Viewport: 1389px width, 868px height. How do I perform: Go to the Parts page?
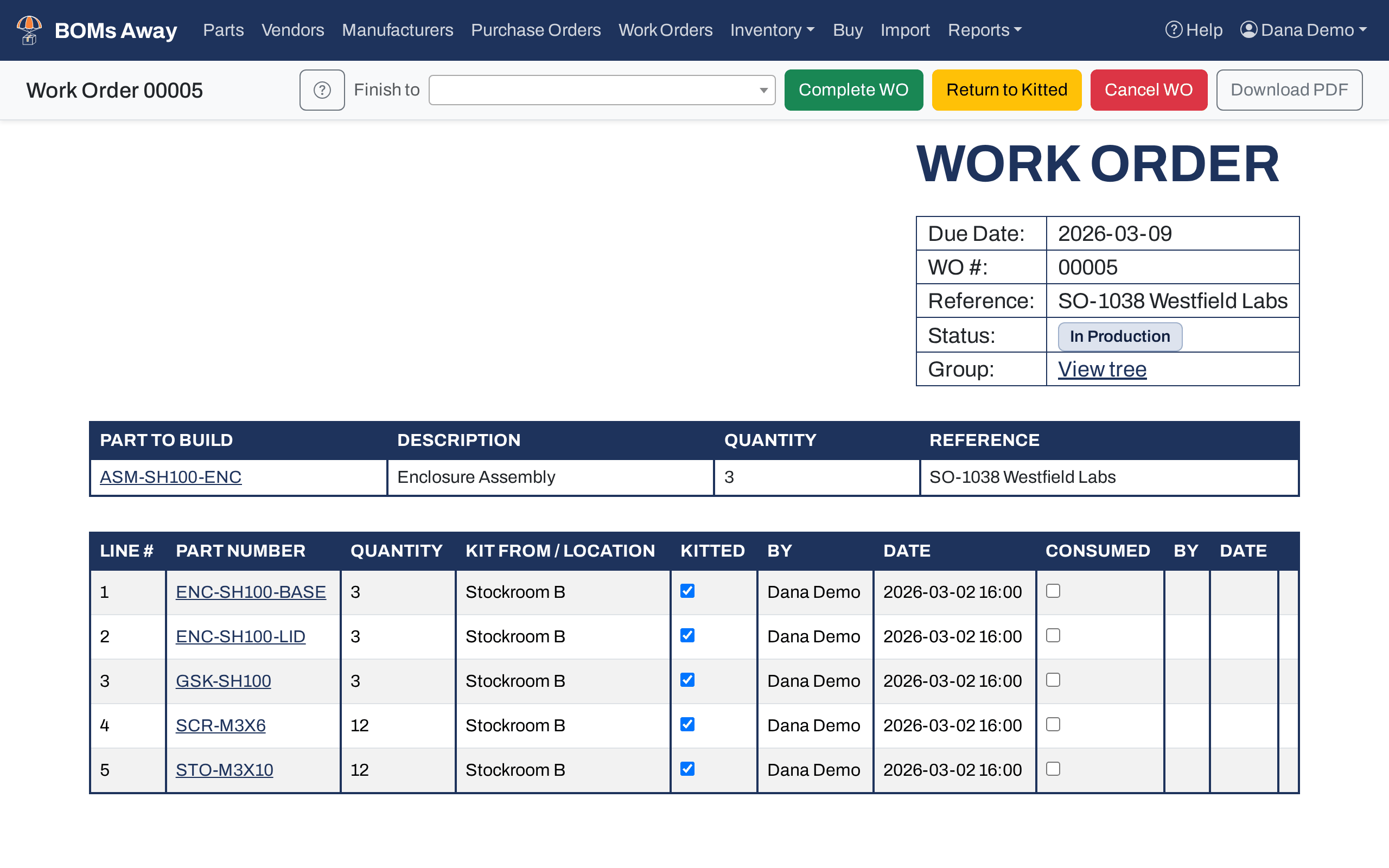coord(224,30)
